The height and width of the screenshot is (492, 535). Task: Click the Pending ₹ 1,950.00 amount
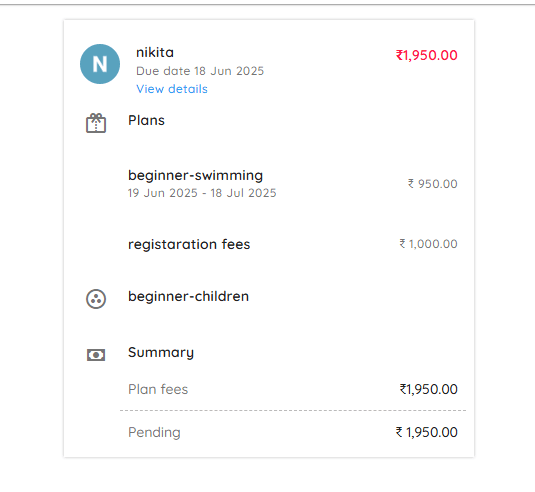coord(426,432)
